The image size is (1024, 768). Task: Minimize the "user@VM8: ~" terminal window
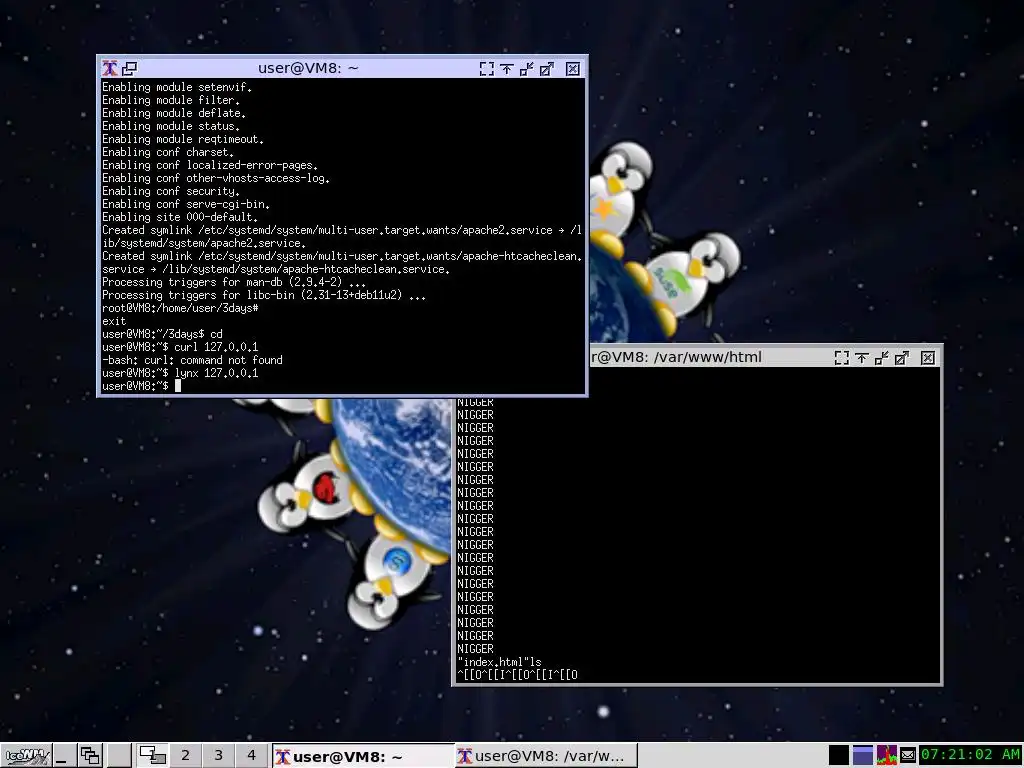(526, 69)
